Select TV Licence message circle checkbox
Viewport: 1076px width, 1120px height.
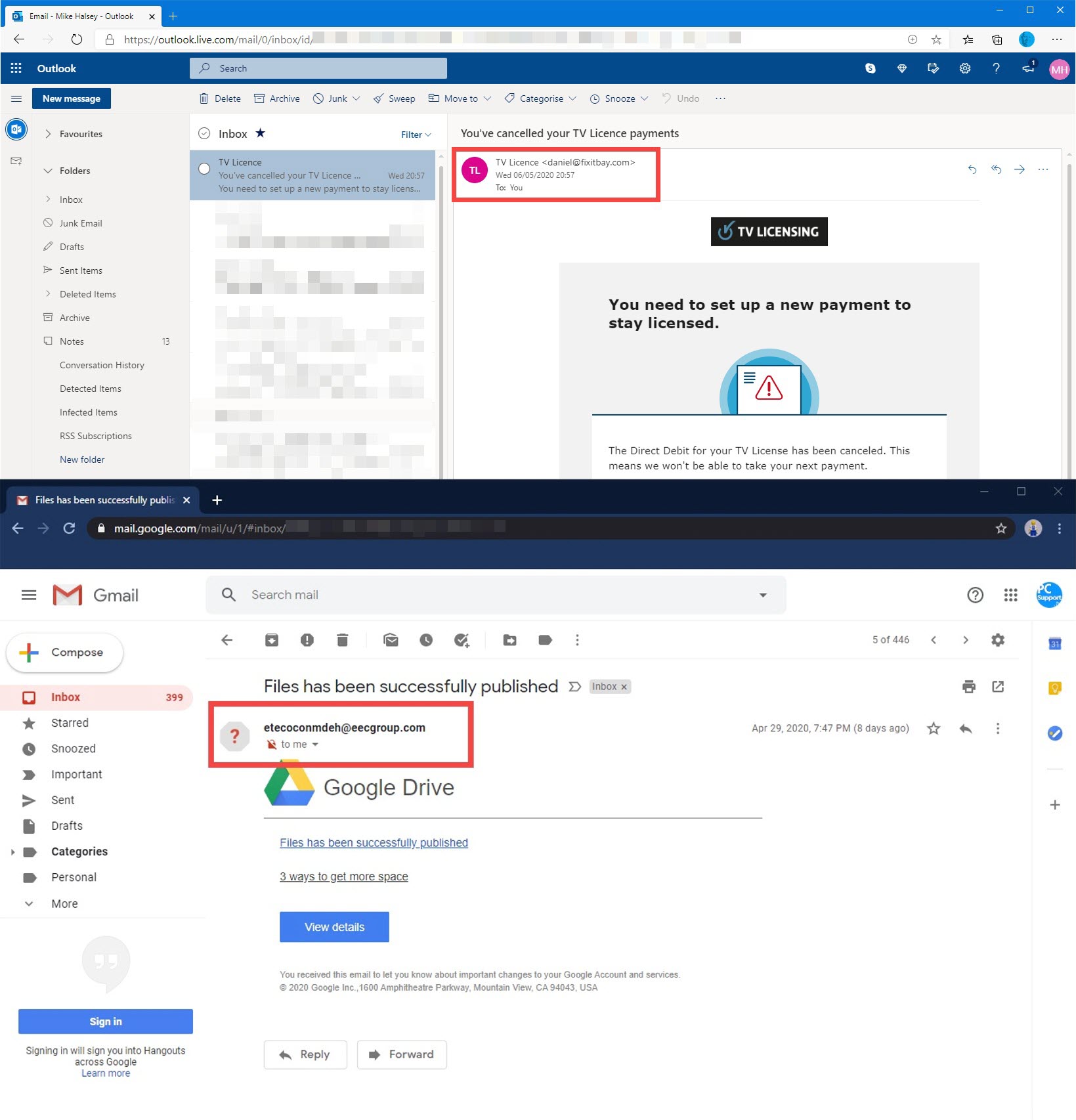[x=204, y=169]
